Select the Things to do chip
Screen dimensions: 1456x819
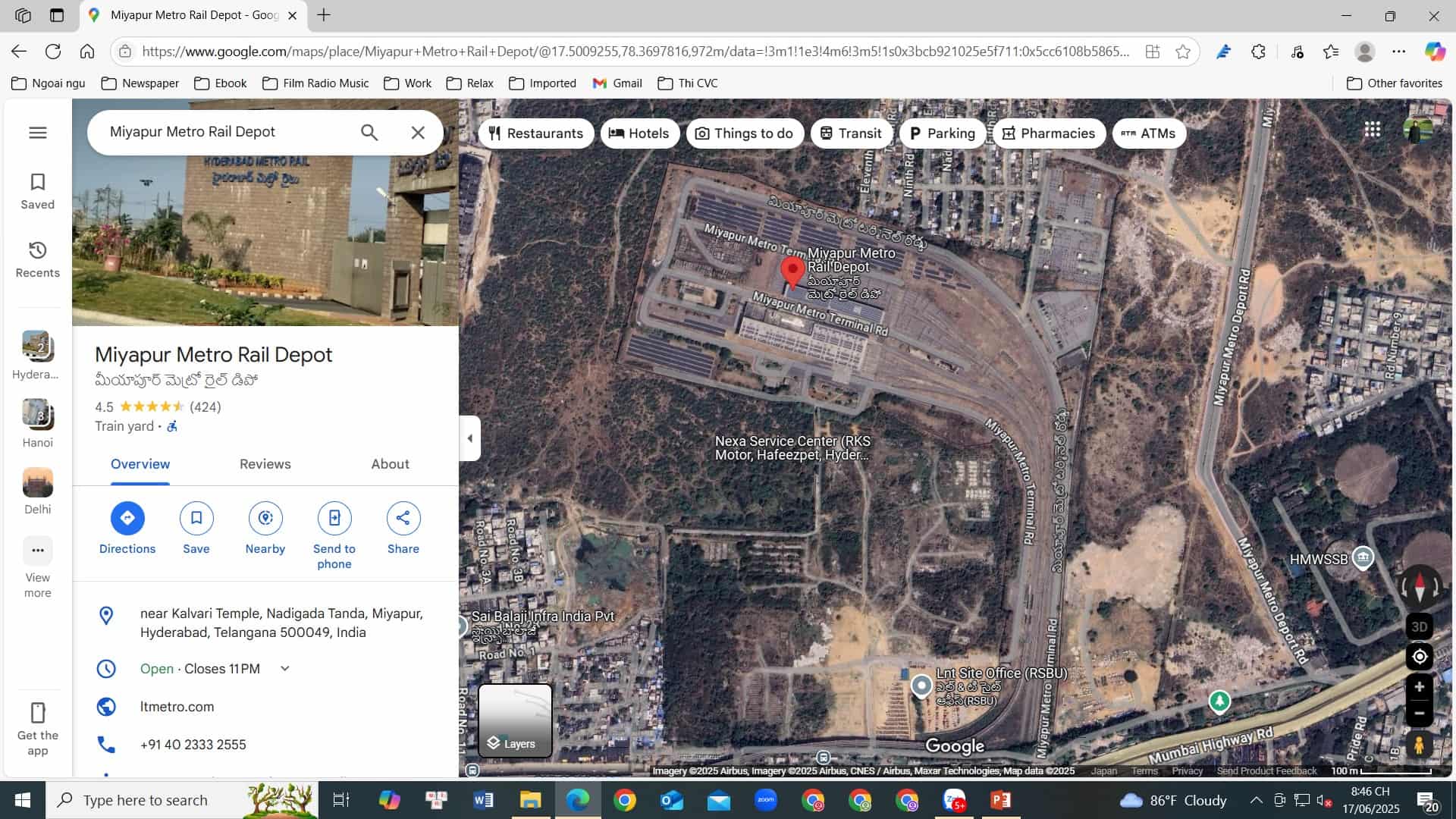click(x=745, y=133)
